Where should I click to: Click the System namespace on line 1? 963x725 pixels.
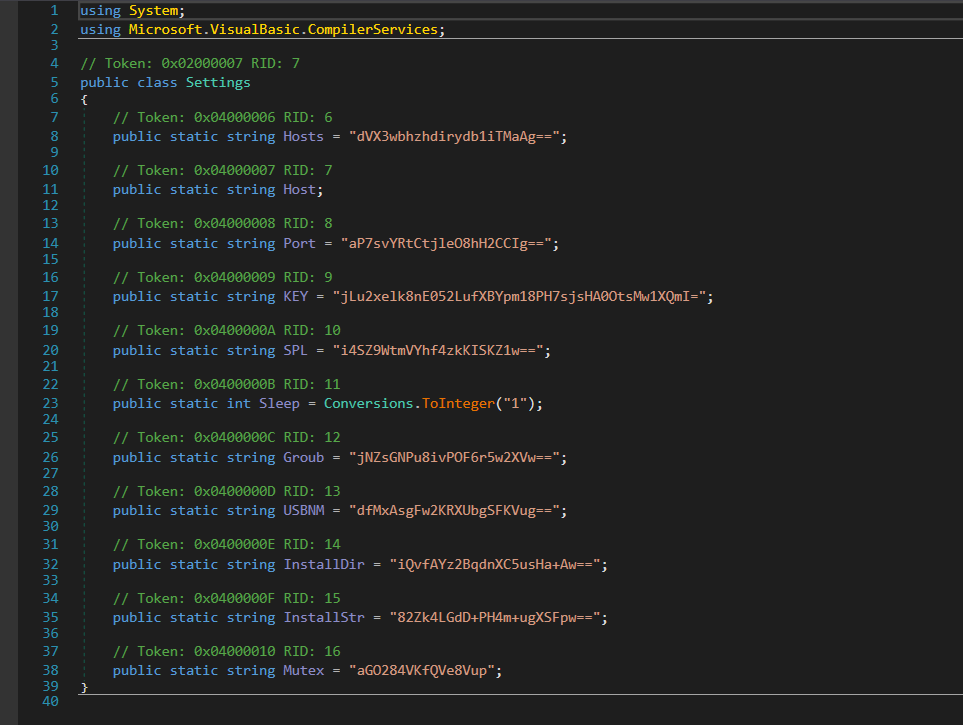point(154,11)
